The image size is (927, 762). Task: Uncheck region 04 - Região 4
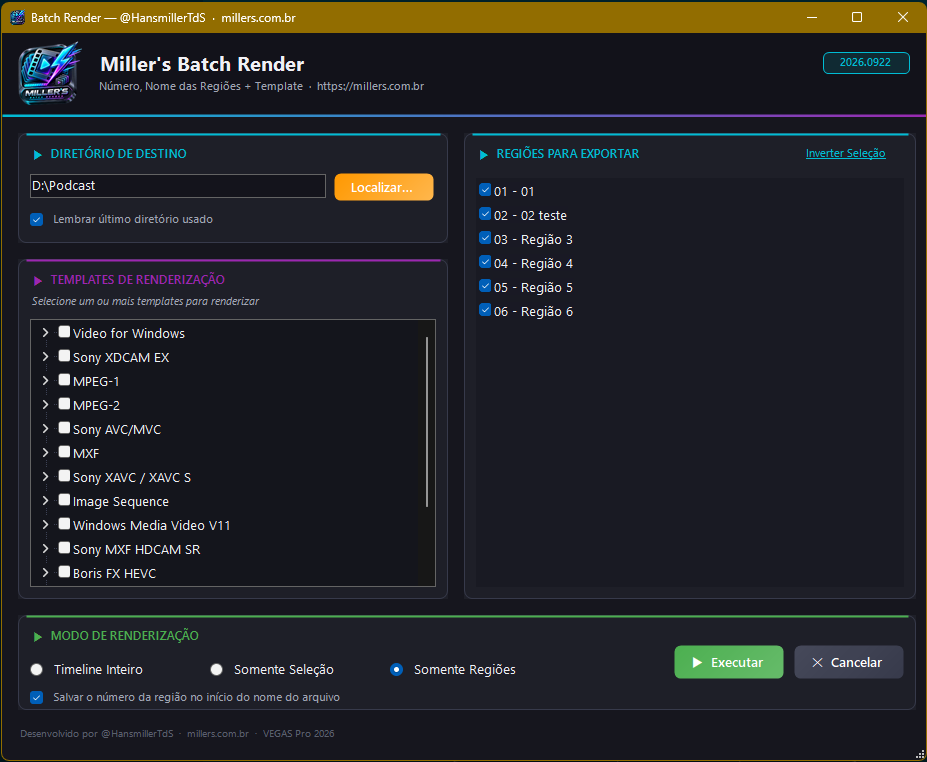coord(485,262)
